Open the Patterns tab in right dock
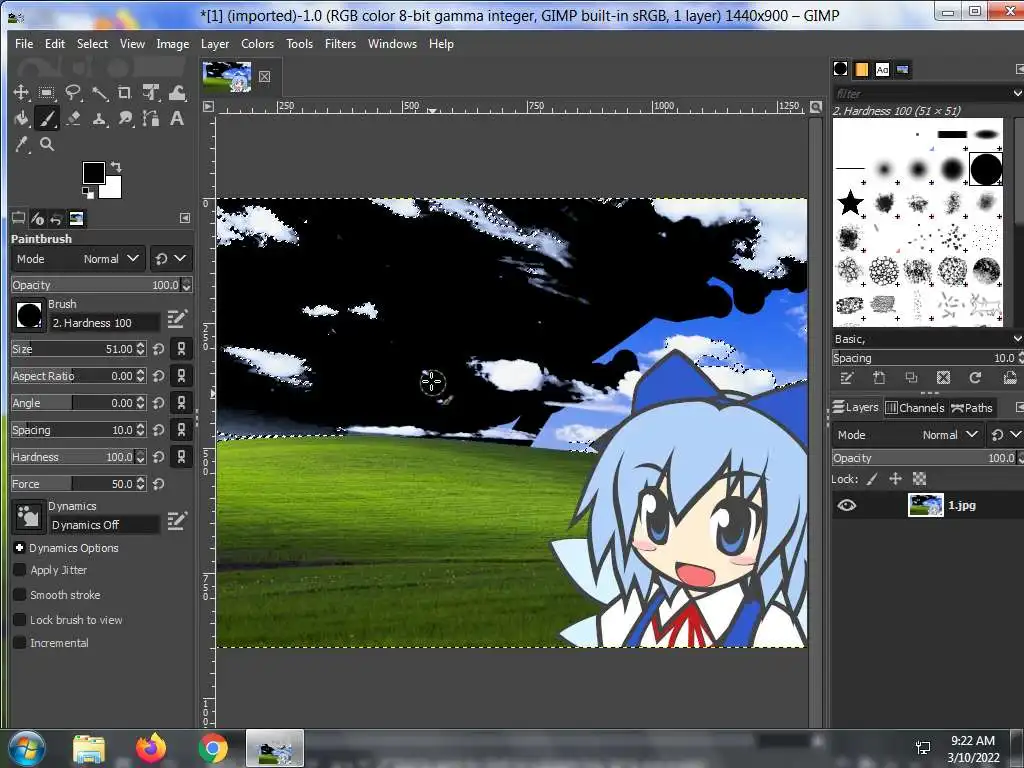The width and height of the screenshot is (1024, 768). click(861, 69)
